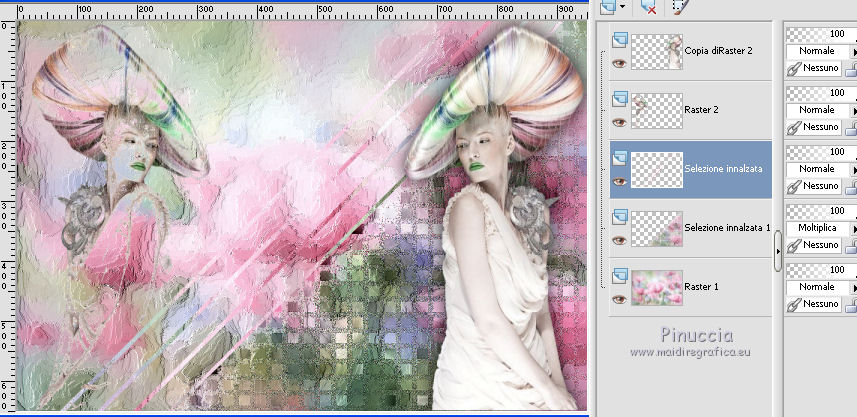
Task: Adjust opacity slider of Raster 2 layer
Action: coord(821,93)
